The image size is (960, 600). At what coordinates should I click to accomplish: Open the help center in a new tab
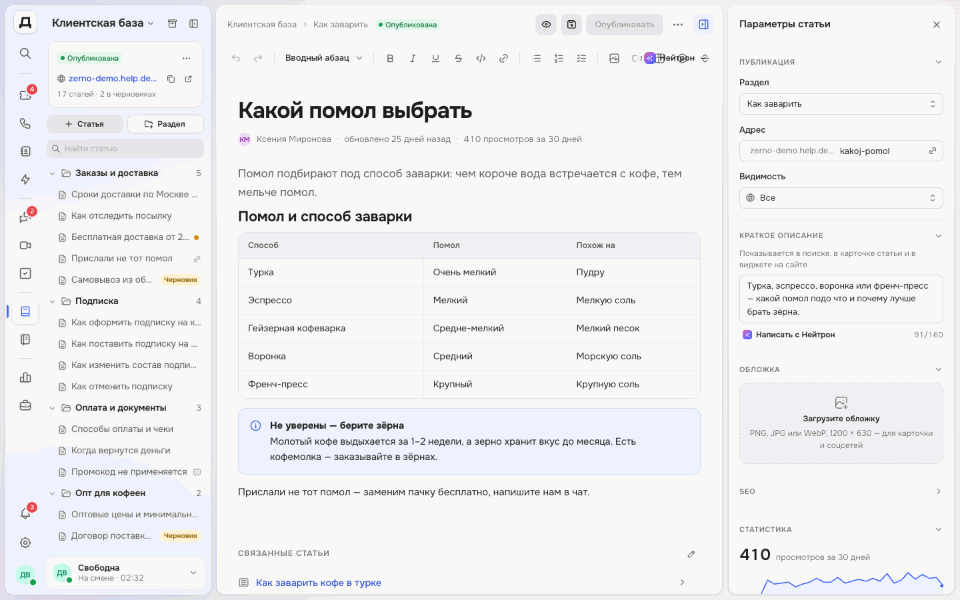click(189, 78)
